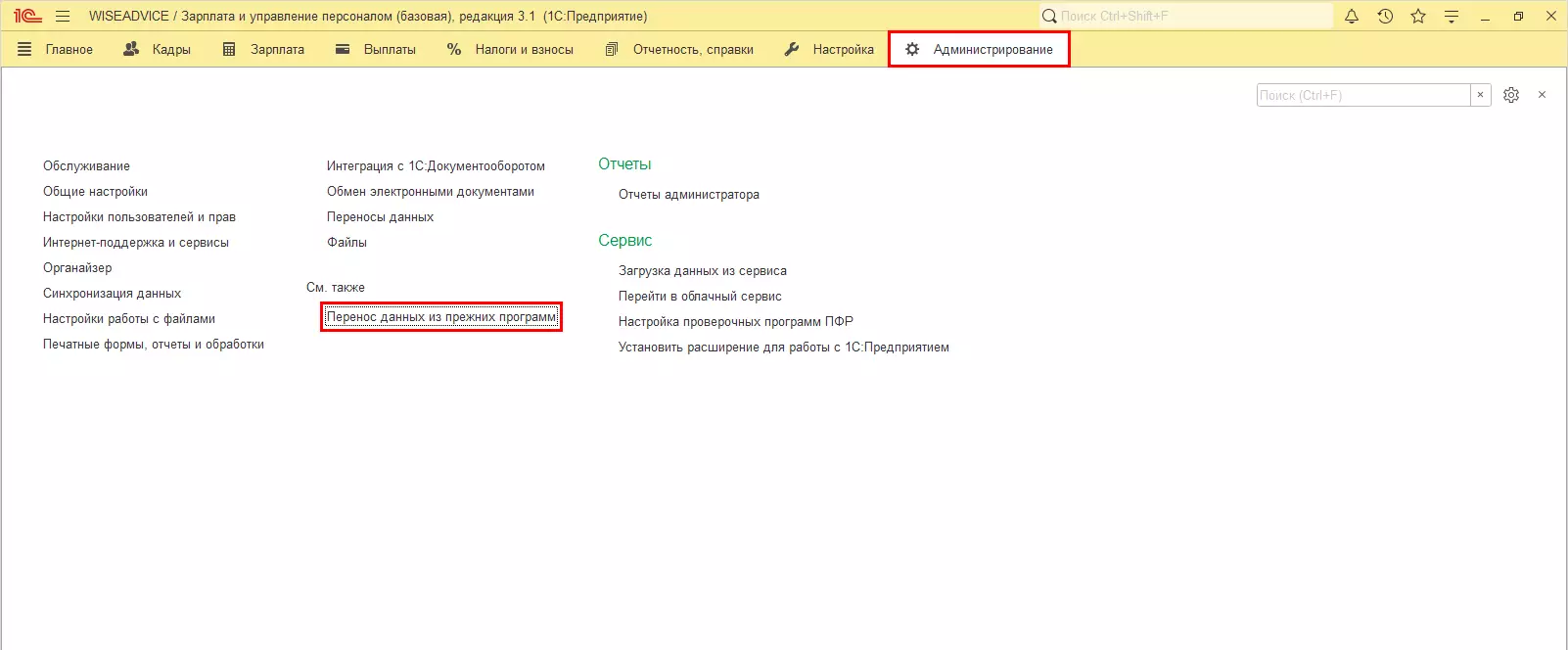
Task: Open history clock icon
Action: pyautogui.click(x=1385, y=16)
